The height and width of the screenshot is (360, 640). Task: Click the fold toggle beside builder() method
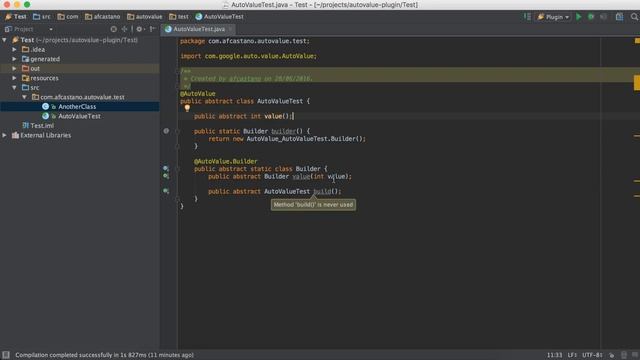pyautogui.click(x=178, y=131)
